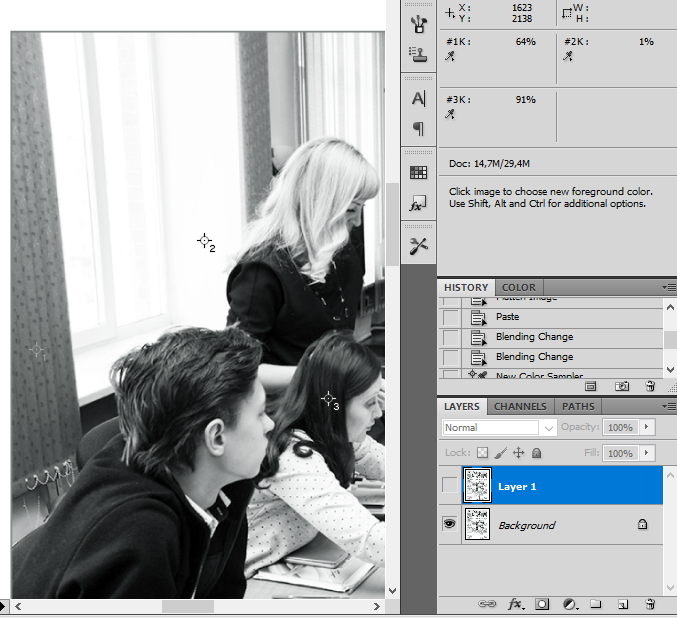
Task: Click canvas horizontal scroll right arrow
Action: tap(376, 606)
